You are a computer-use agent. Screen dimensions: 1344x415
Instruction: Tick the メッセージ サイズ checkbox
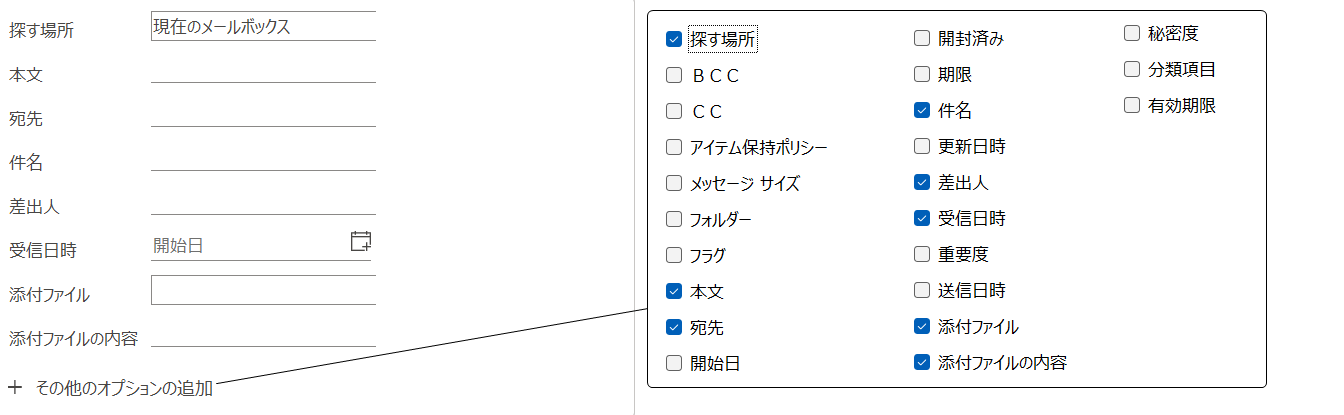click(674, 183)
